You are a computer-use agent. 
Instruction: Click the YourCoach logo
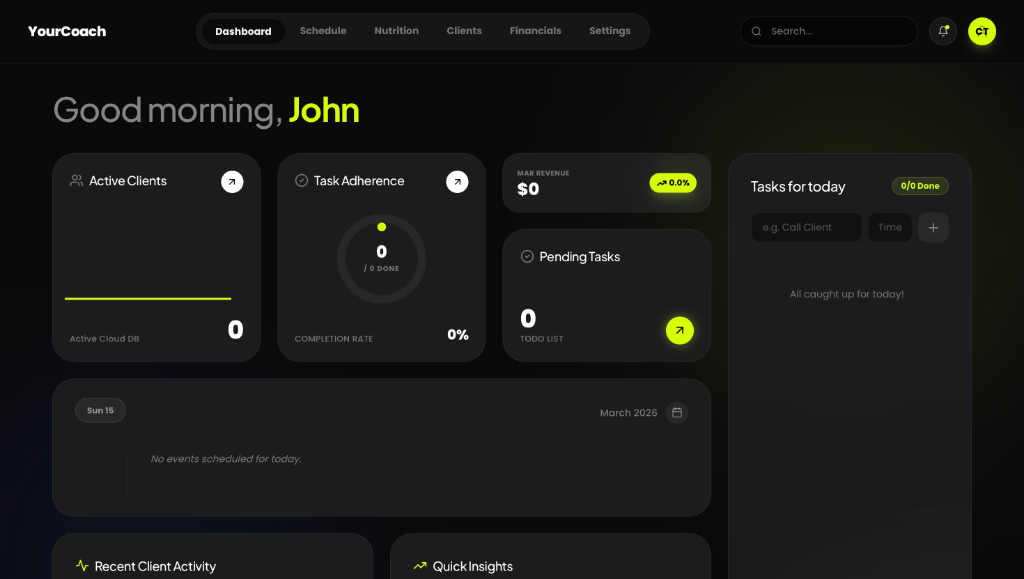[66, 31]
